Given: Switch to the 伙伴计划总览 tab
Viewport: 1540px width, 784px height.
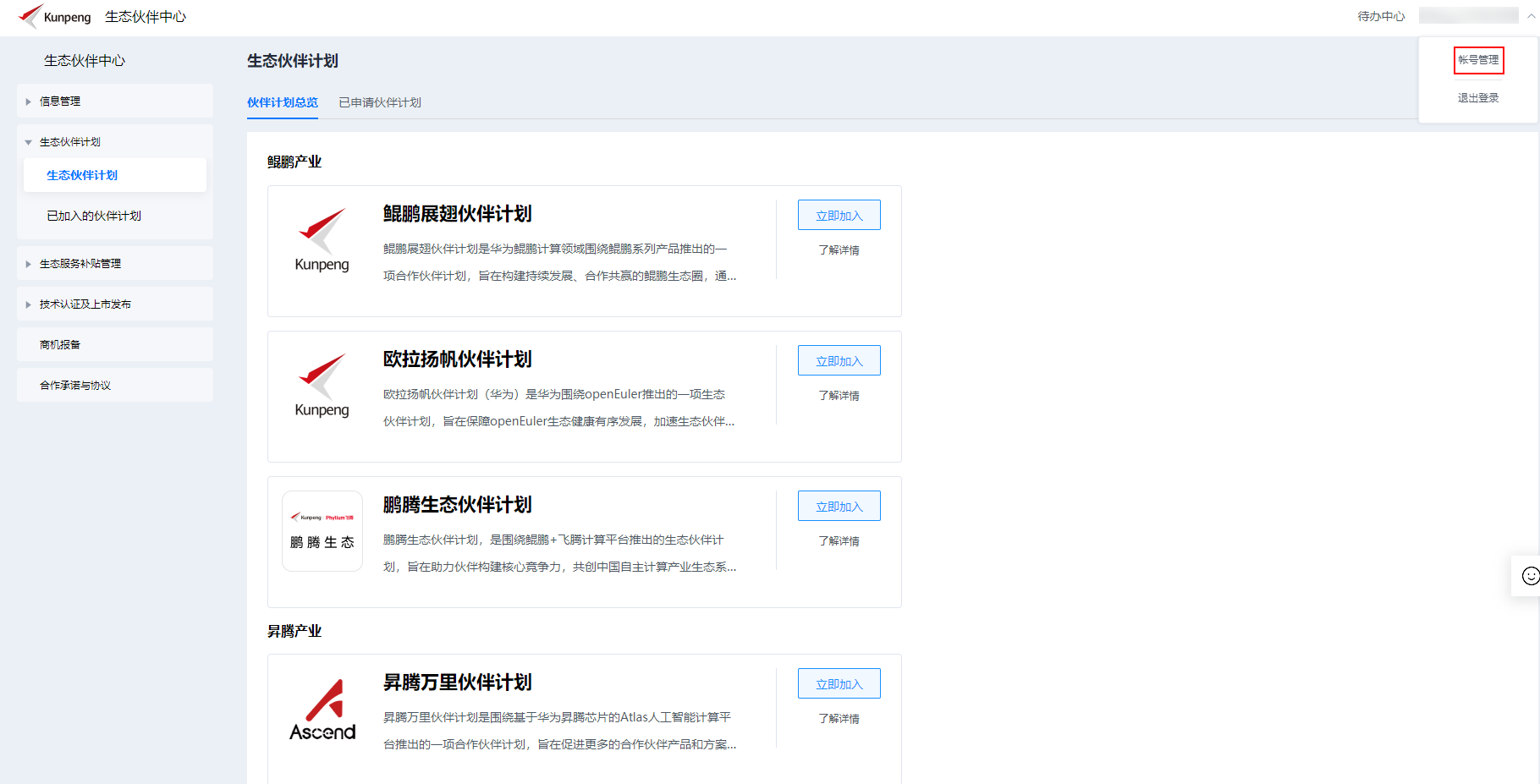Looking at the screenshot, I should [283, 102].
